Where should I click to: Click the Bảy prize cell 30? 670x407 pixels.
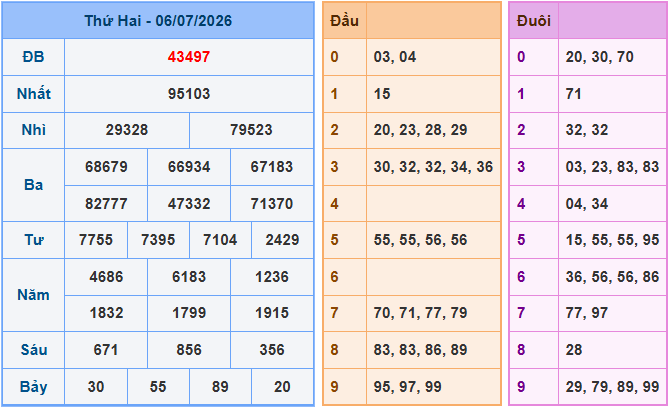pos(96,387)
